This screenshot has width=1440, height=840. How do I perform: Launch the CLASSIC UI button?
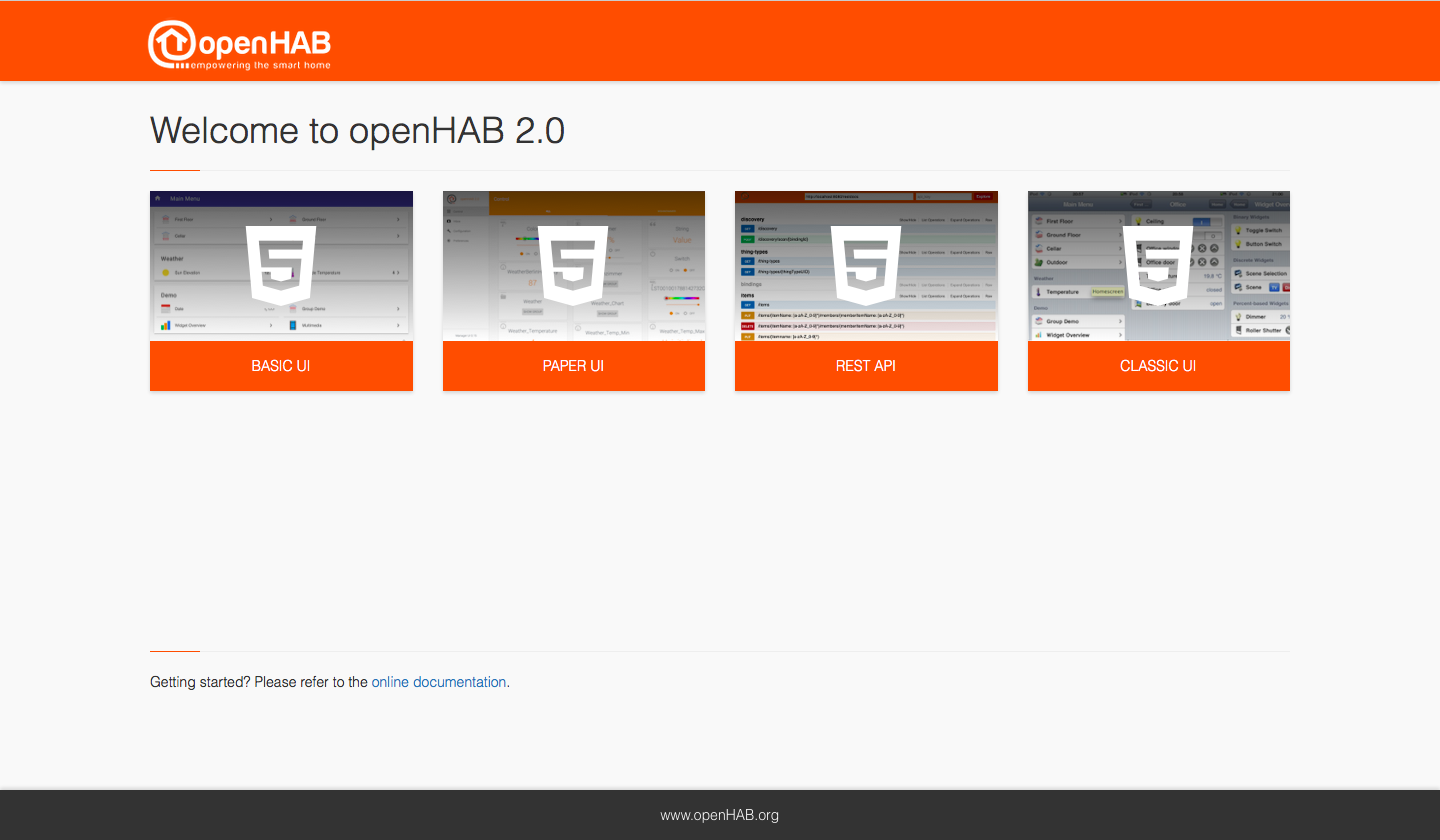[1159, 366]
